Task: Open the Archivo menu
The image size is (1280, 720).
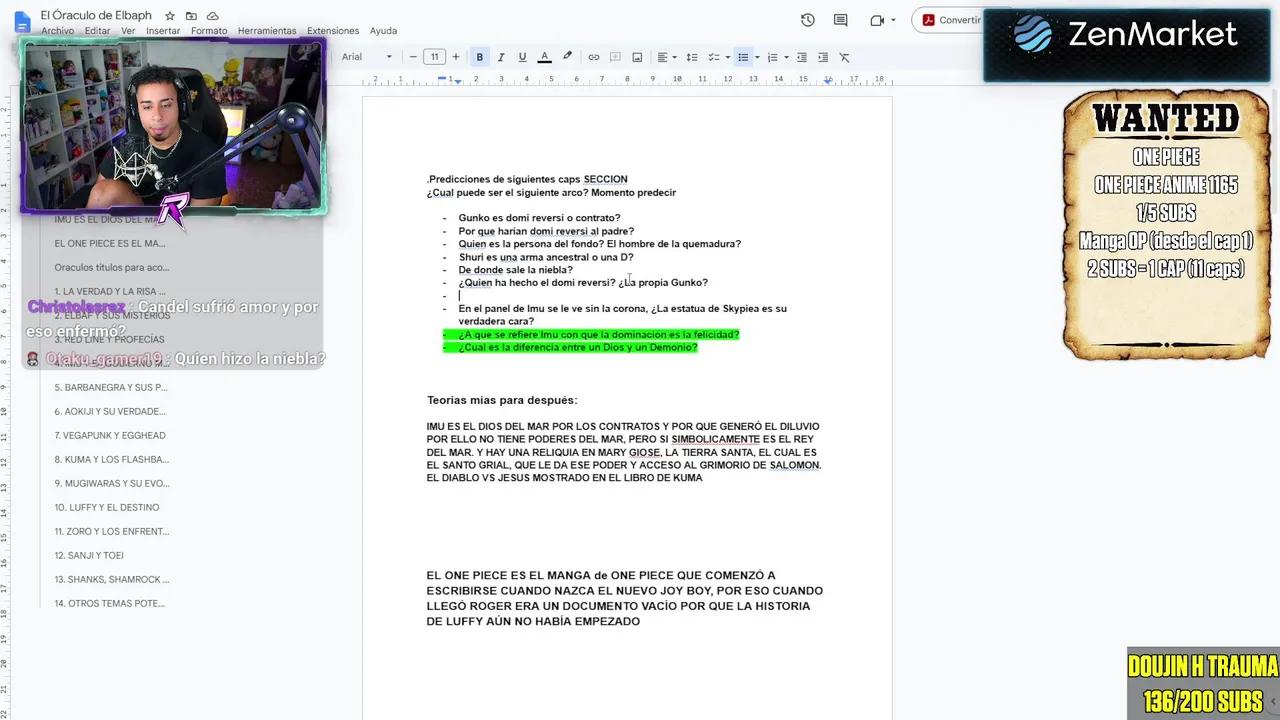Action: coord(57,31)
